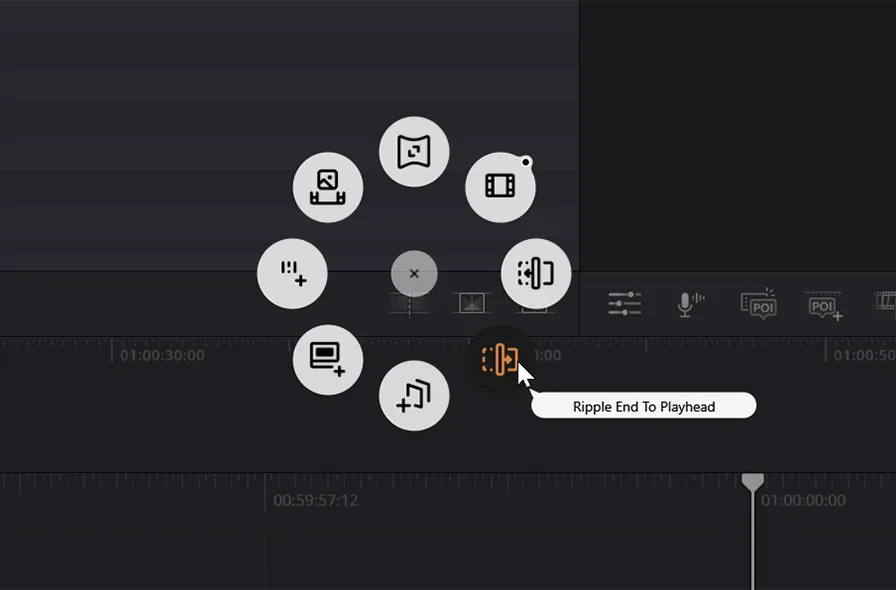Image resolution: width=896 pixels, height=590 pixels.
Task: Select the dissolve transition icon in toolbar
Action: tap(471, 302)
